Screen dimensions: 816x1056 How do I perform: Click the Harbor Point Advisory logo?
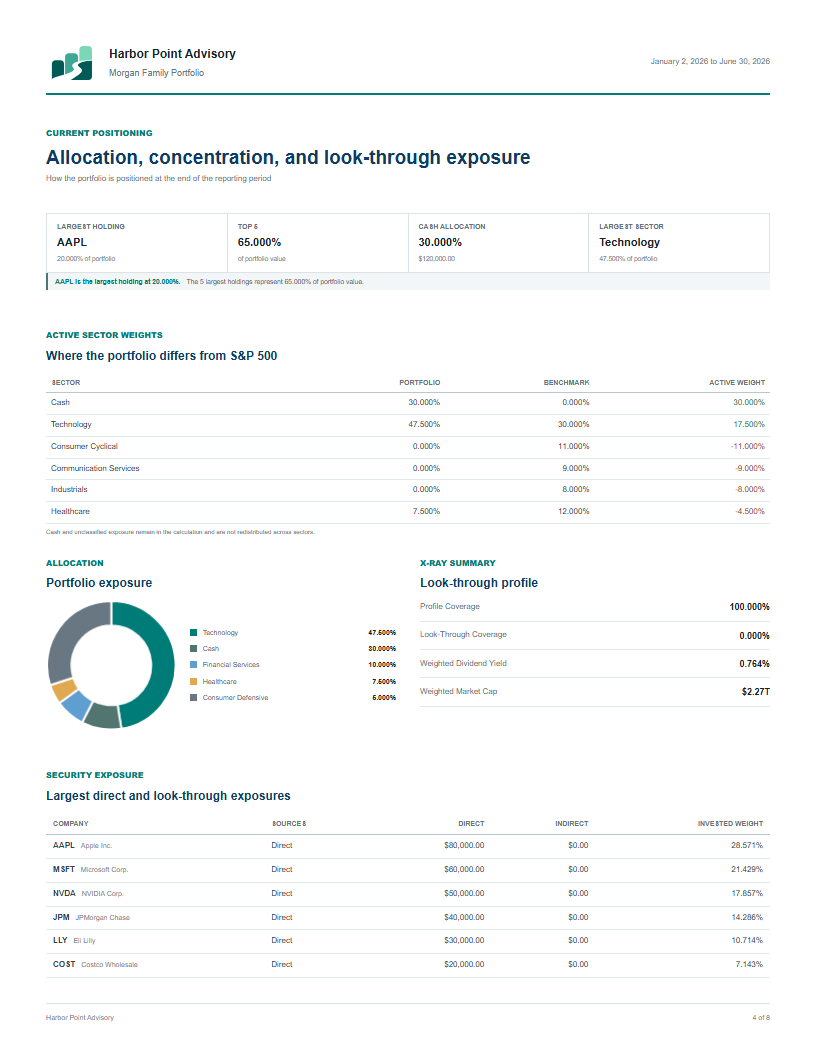point(71,63)
